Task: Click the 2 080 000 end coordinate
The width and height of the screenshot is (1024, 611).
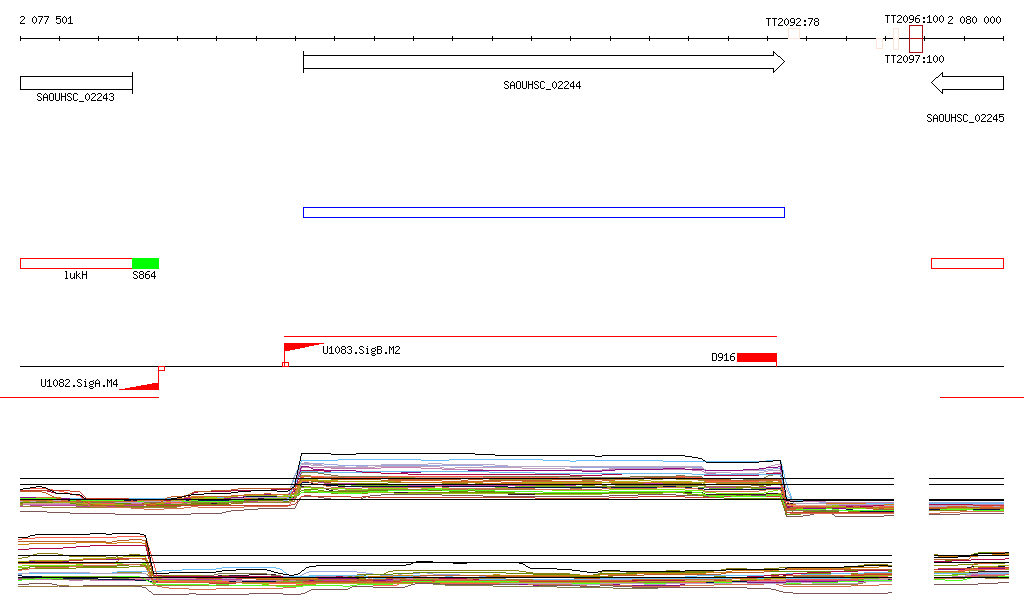Action: pyautogui.click(x=975, y=20)
